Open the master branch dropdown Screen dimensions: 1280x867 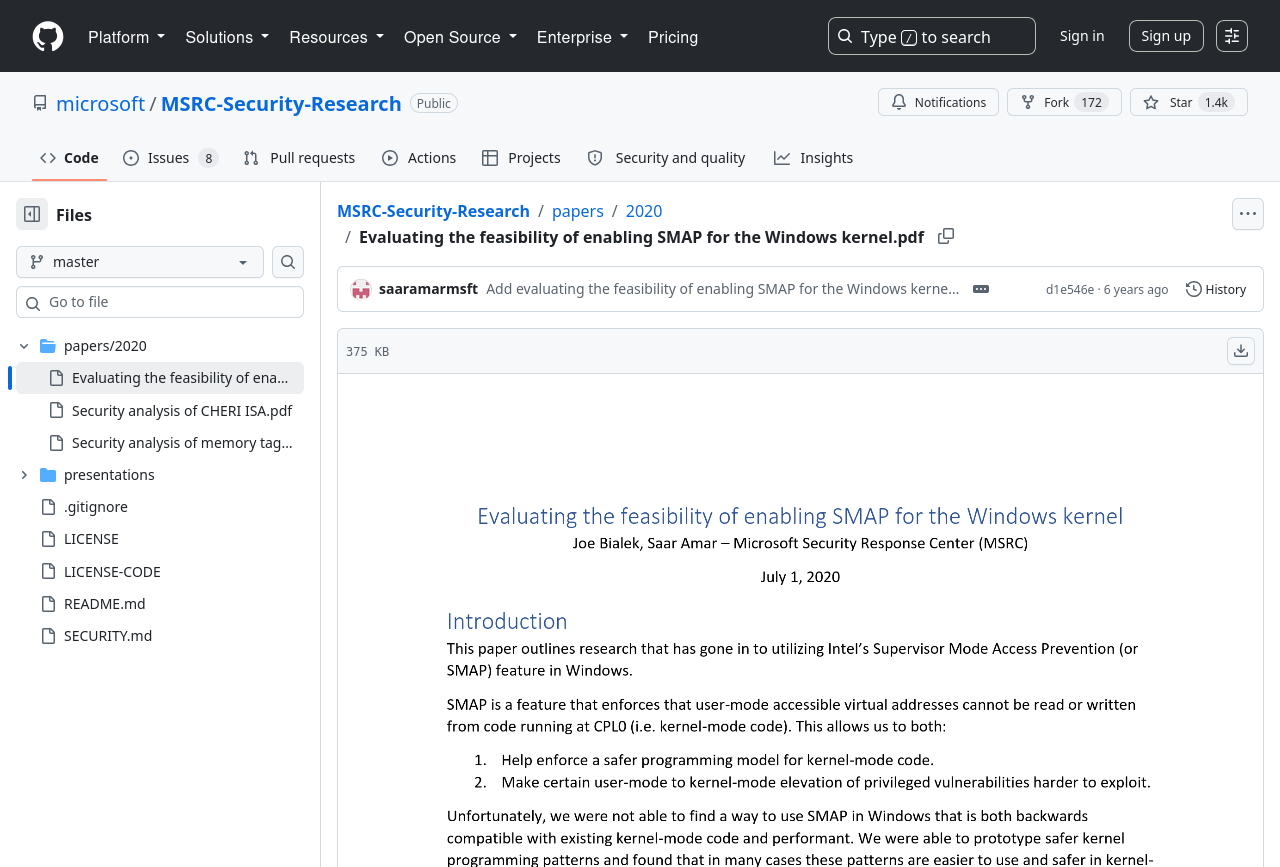[x=140, y=262]
